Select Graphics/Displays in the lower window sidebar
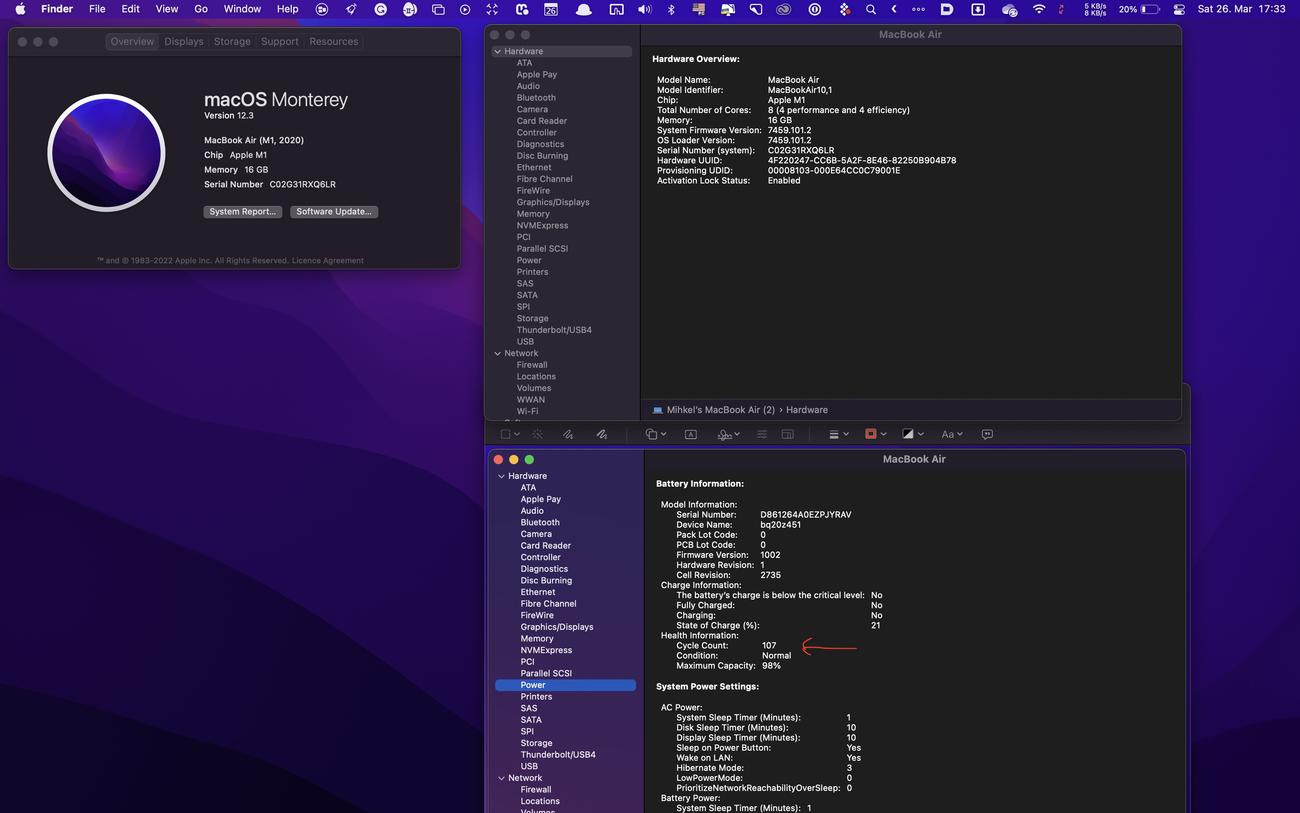This screenshot has height=813, width=1300. click(x=557, y=627)
